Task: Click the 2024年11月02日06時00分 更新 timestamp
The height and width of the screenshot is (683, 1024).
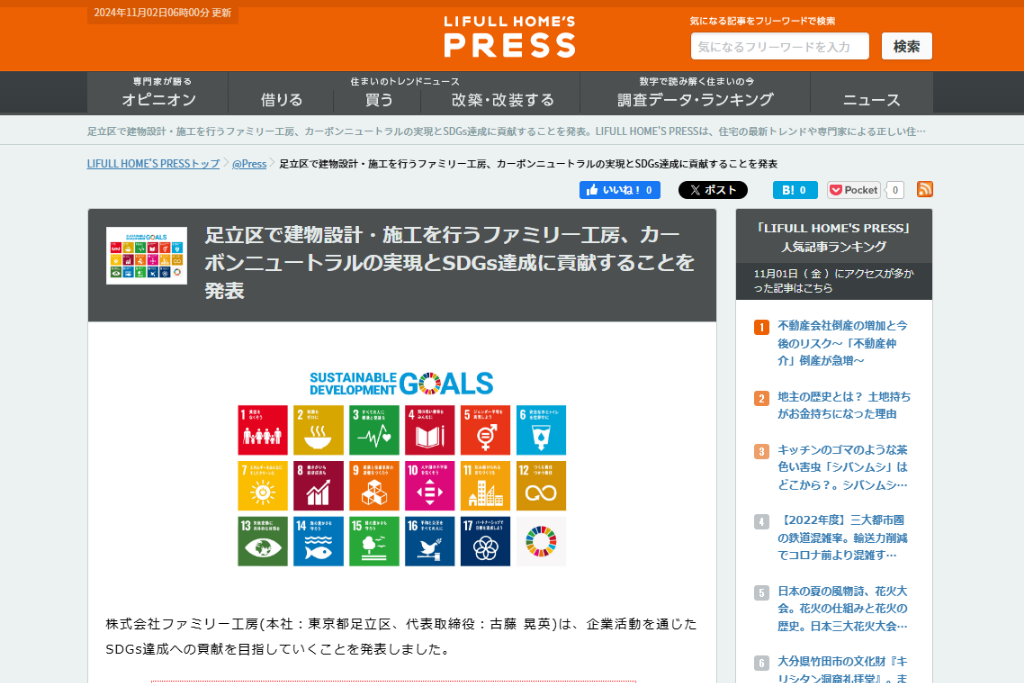Action: pos(163,12)
